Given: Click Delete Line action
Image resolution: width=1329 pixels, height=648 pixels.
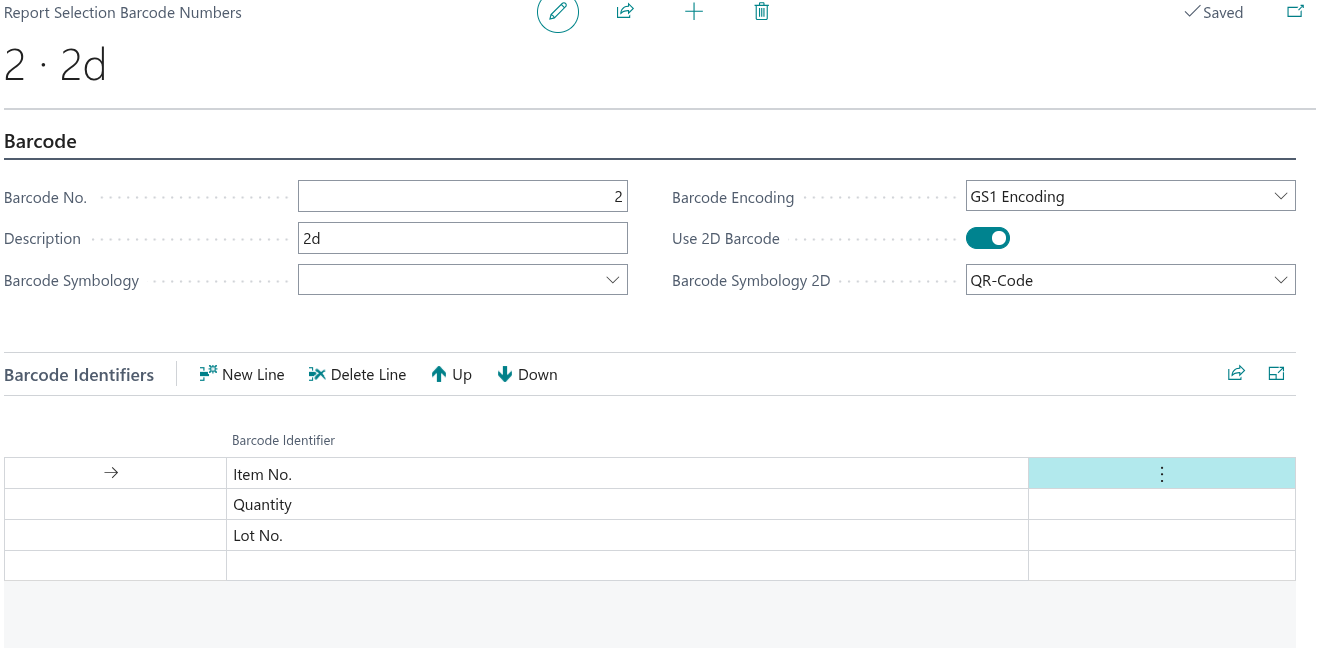Looking at the screenshot, I should pos(357,374).
